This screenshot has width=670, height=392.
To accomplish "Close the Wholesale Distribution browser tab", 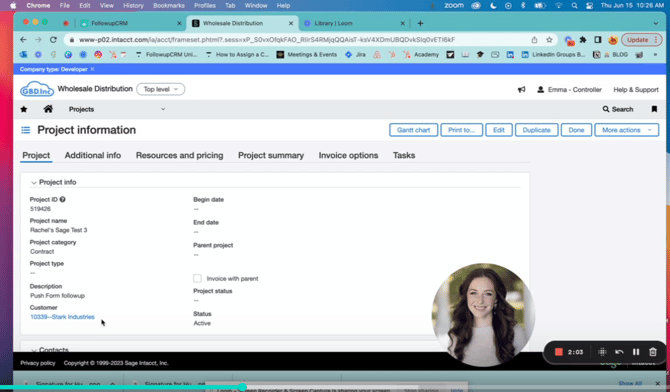I will [x=291, y=24].
